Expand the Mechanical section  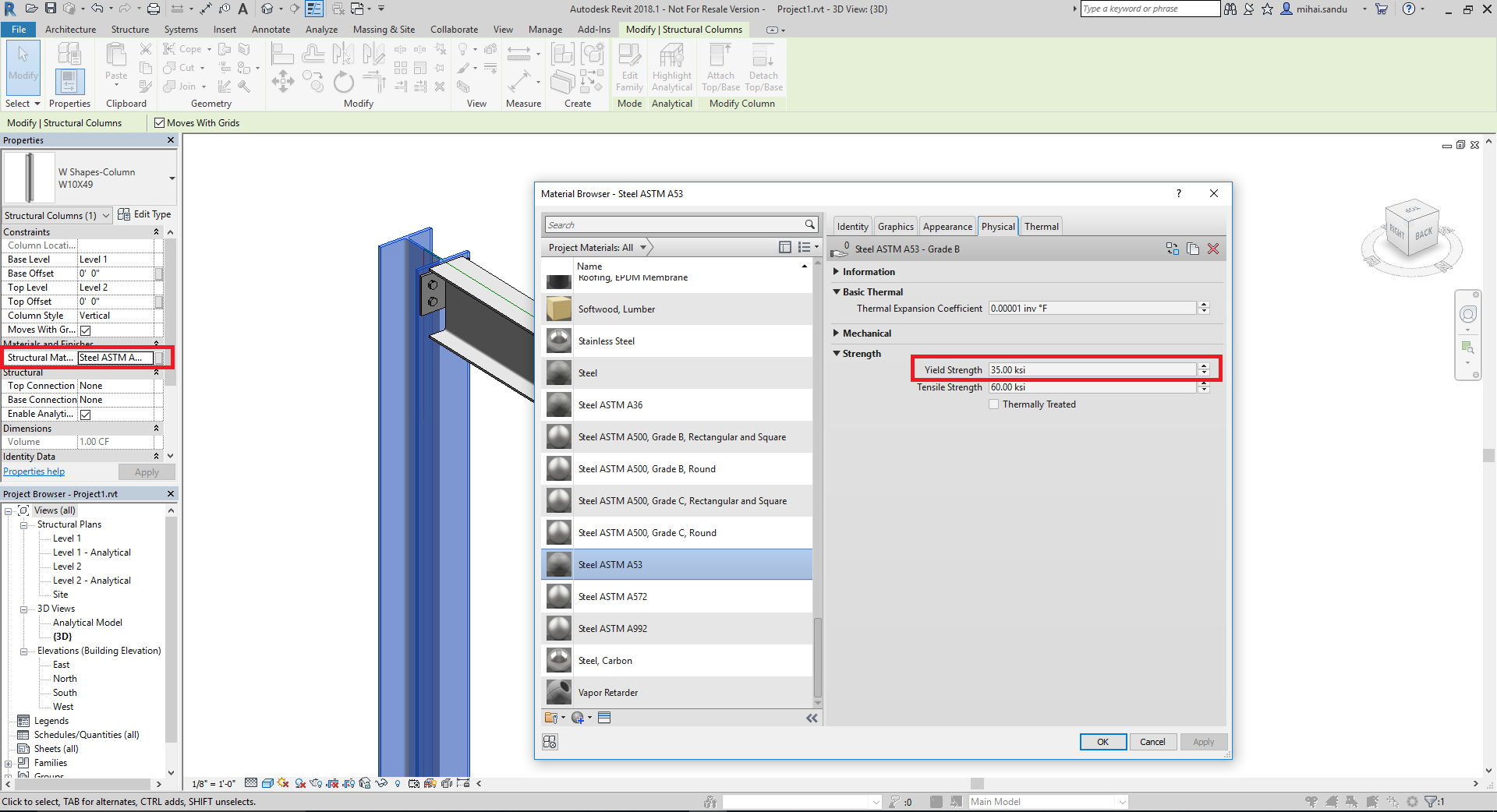(x=837, y=333)
